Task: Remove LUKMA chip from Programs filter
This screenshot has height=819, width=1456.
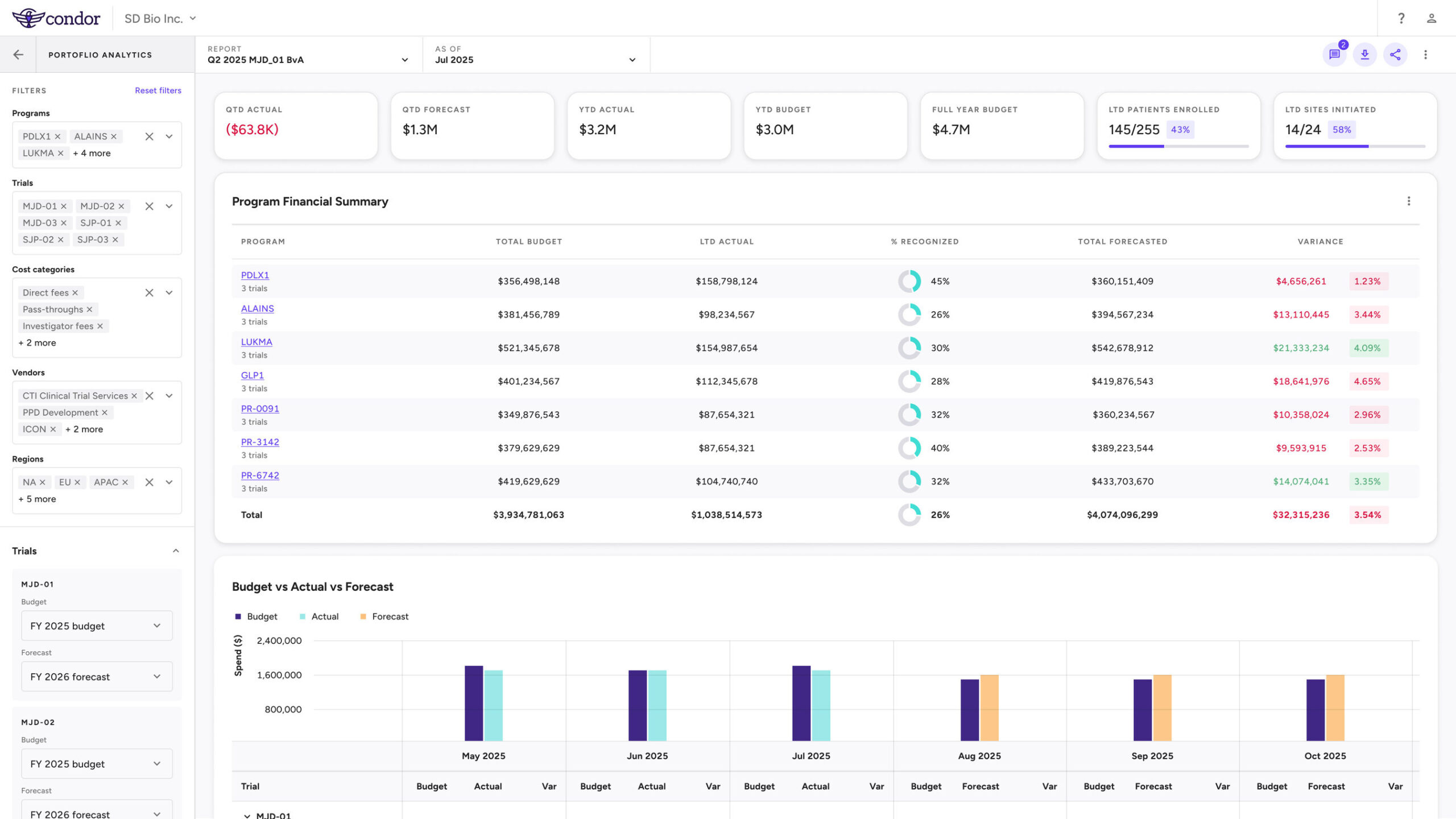Action: 60,153
